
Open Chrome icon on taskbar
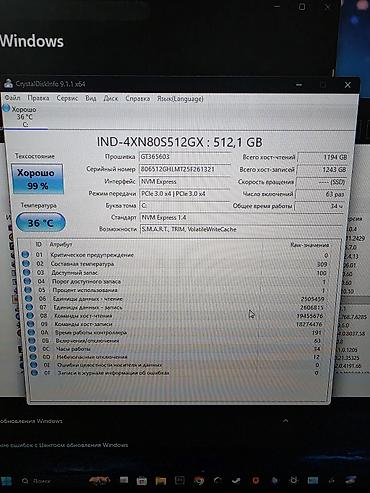[199, 481]
